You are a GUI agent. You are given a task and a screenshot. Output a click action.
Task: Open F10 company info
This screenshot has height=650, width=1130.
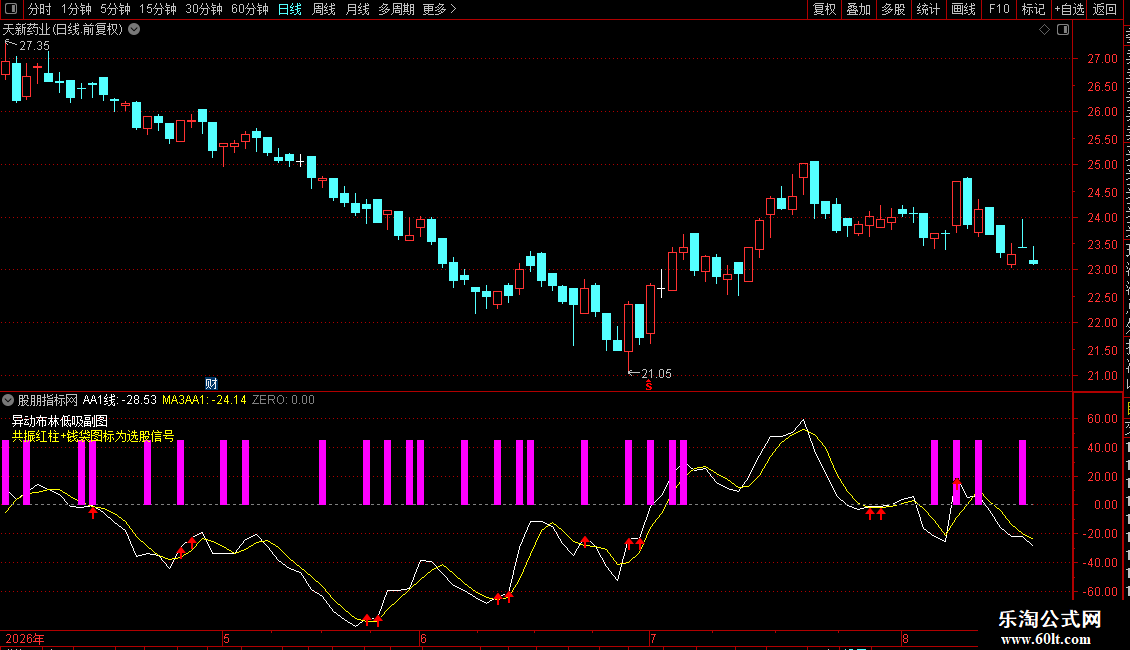[999, 9]
